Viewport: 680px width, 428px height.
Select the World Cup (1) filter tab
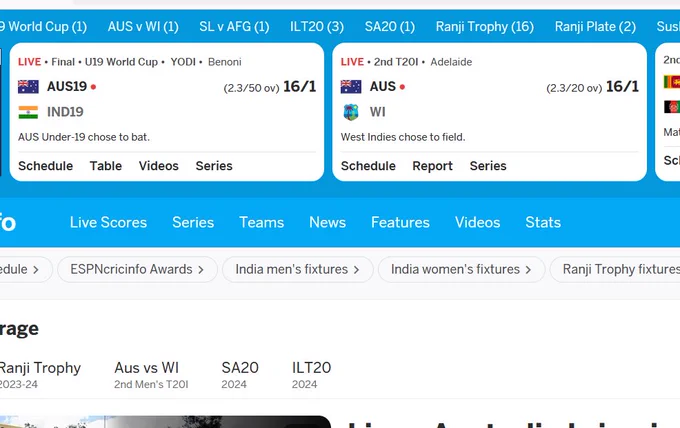pyautogui.click(x=43, y=26)
